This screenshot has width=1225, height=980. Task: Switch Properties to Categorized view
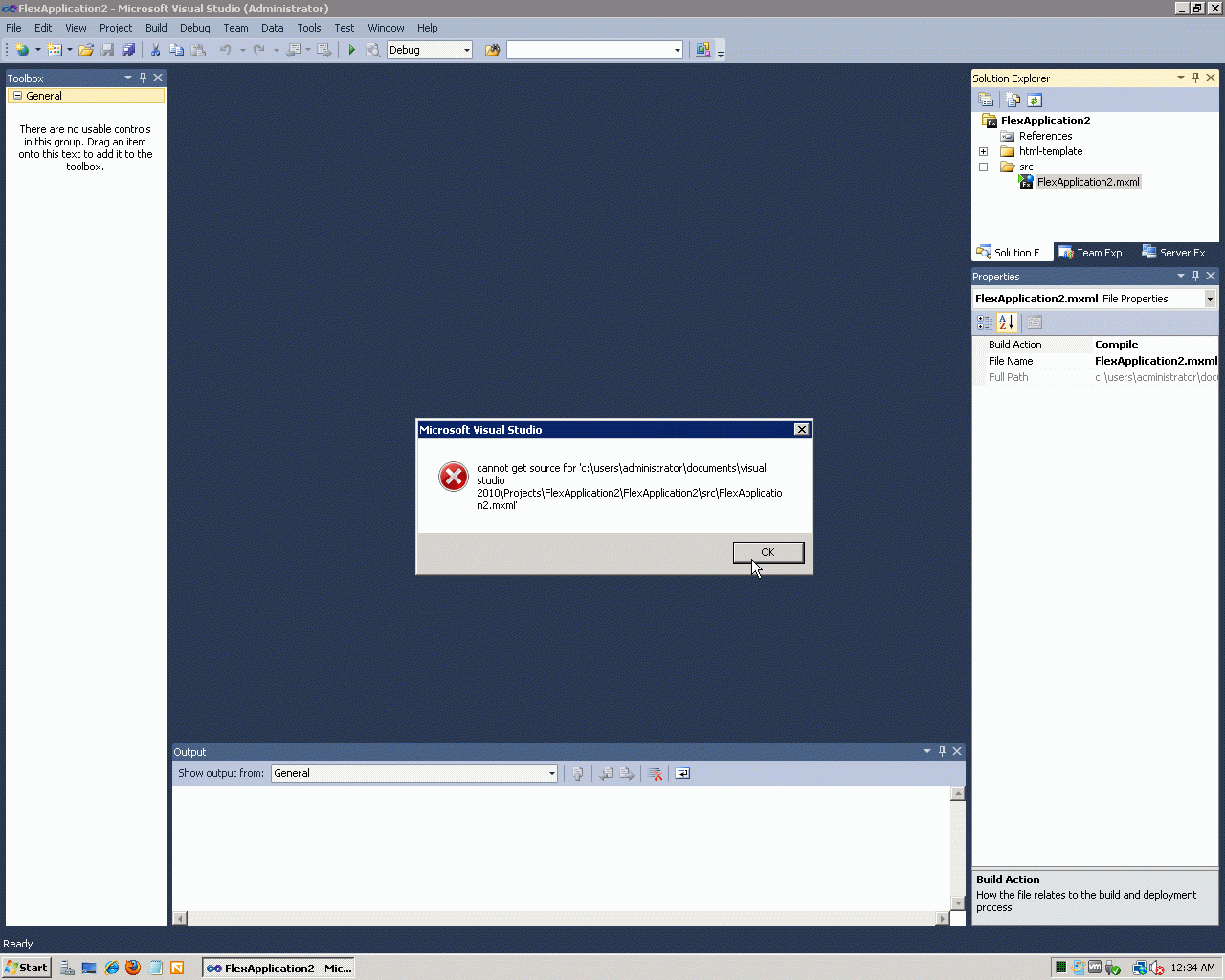(985, 323)
